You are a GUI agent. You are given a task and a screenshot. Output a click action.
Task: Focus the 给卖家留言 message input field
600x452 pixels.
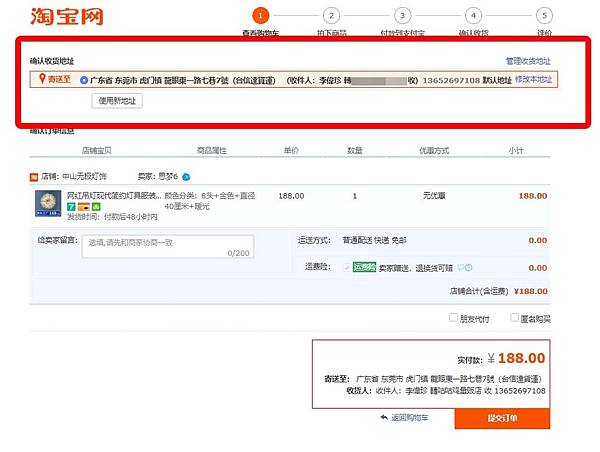coord(168,246)
